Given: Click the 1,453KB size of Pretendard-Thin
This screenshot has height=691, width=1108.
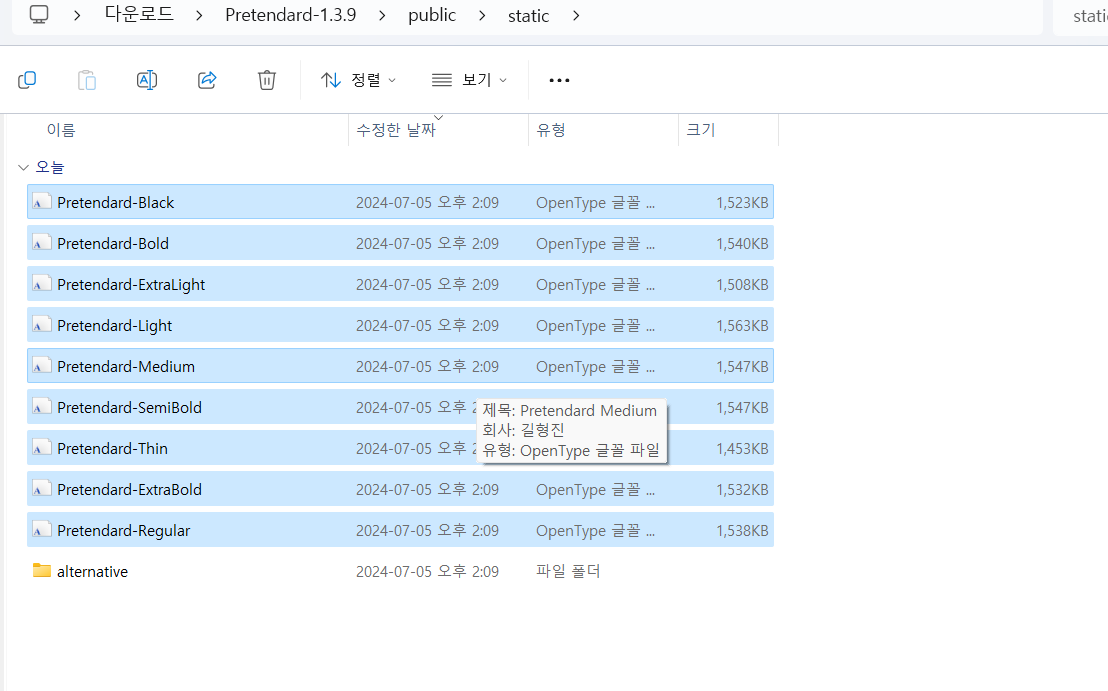Looking at the screenshot, I should point(742,449).
